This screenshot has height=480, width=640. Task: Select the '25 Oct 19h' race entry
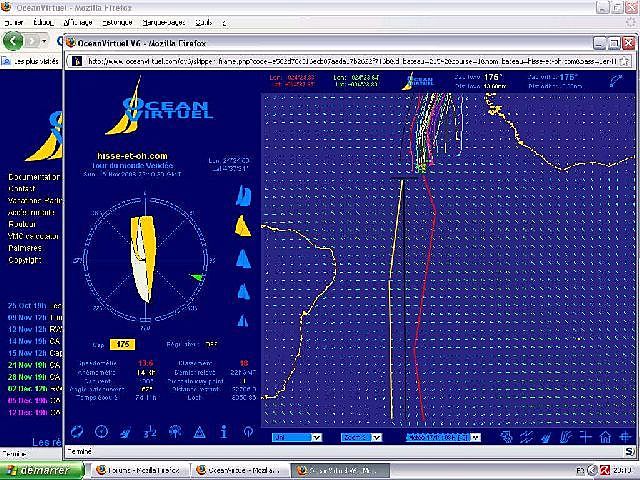[34, 305]
